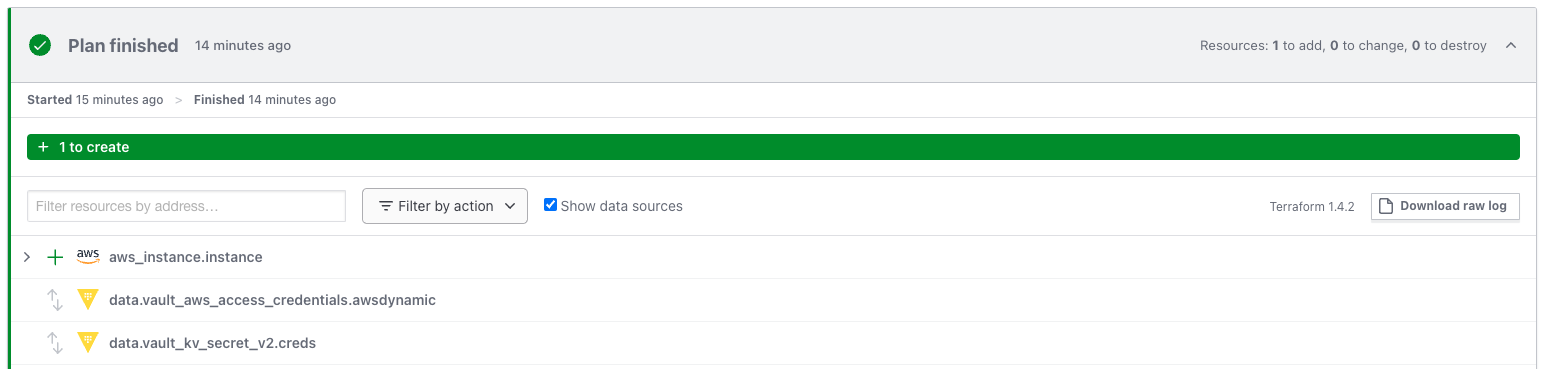Viewport: 1543px width, 369px height.
Task: Click the filter lines icon in Filter by action
Action: [x=386, y=206]
